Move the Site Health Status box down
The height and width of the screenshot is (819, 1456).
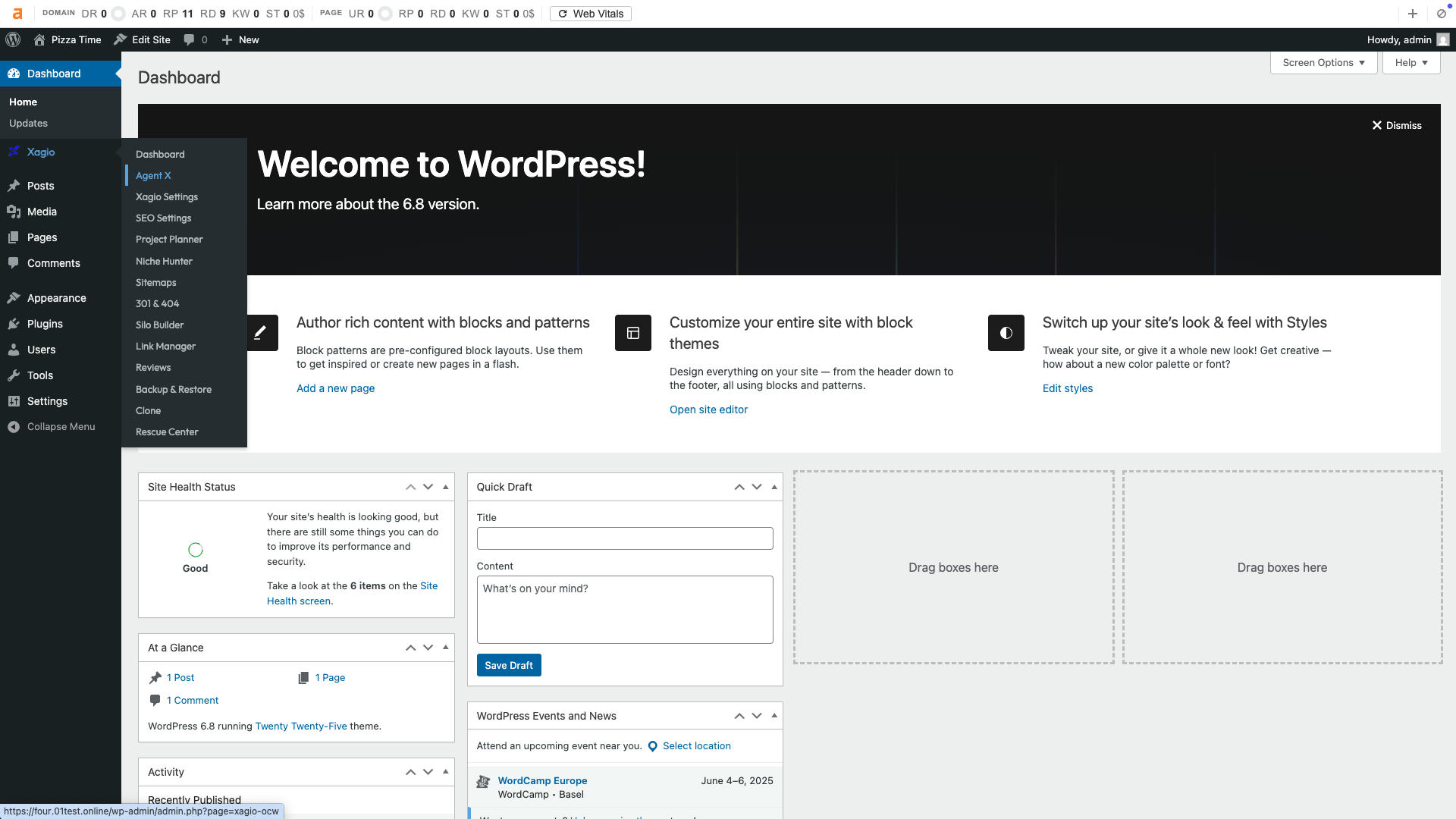coord(428,487)
